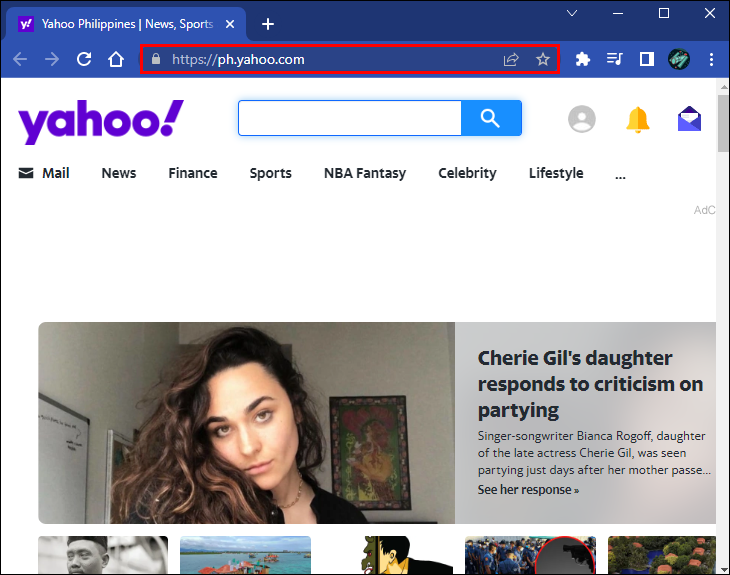This screenshot has height=575, width=730.
Task: Click the browser reload icon
Action: [84, 59]
